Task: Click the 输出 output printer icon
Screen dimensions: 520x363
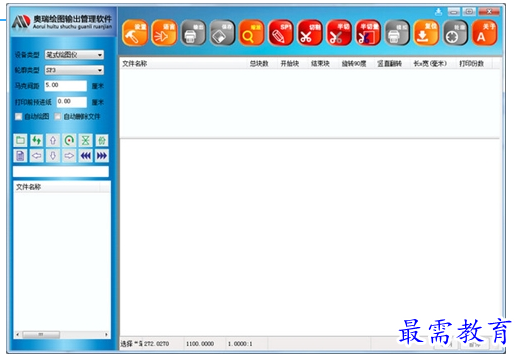Action: (x=193, y=33)
